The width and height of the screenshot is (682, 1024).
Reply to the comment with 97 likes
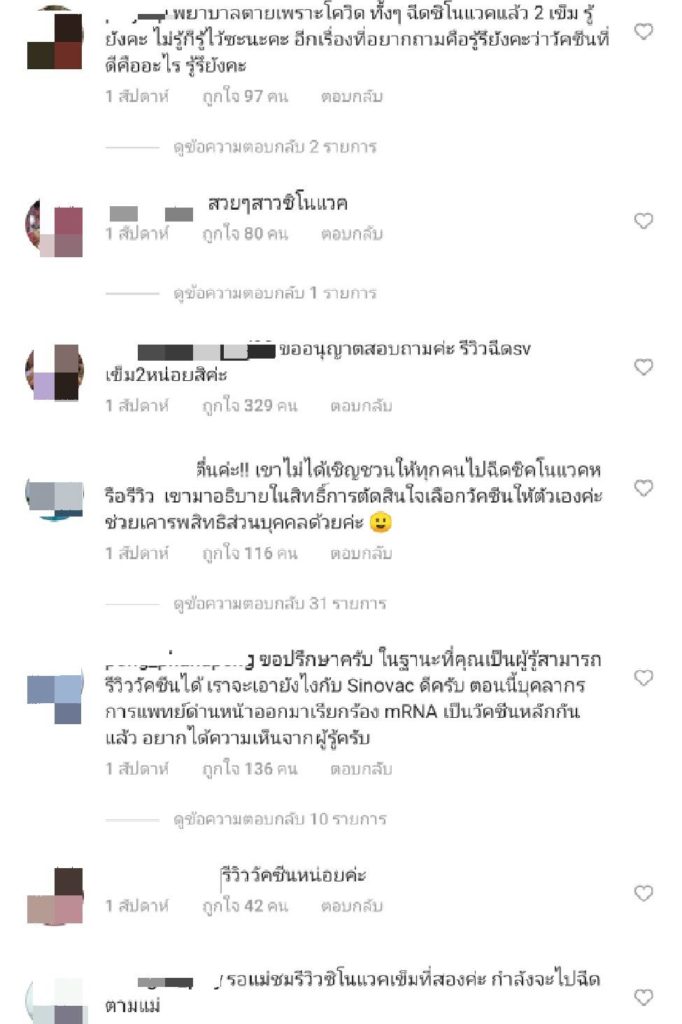(x=351, y=97)
